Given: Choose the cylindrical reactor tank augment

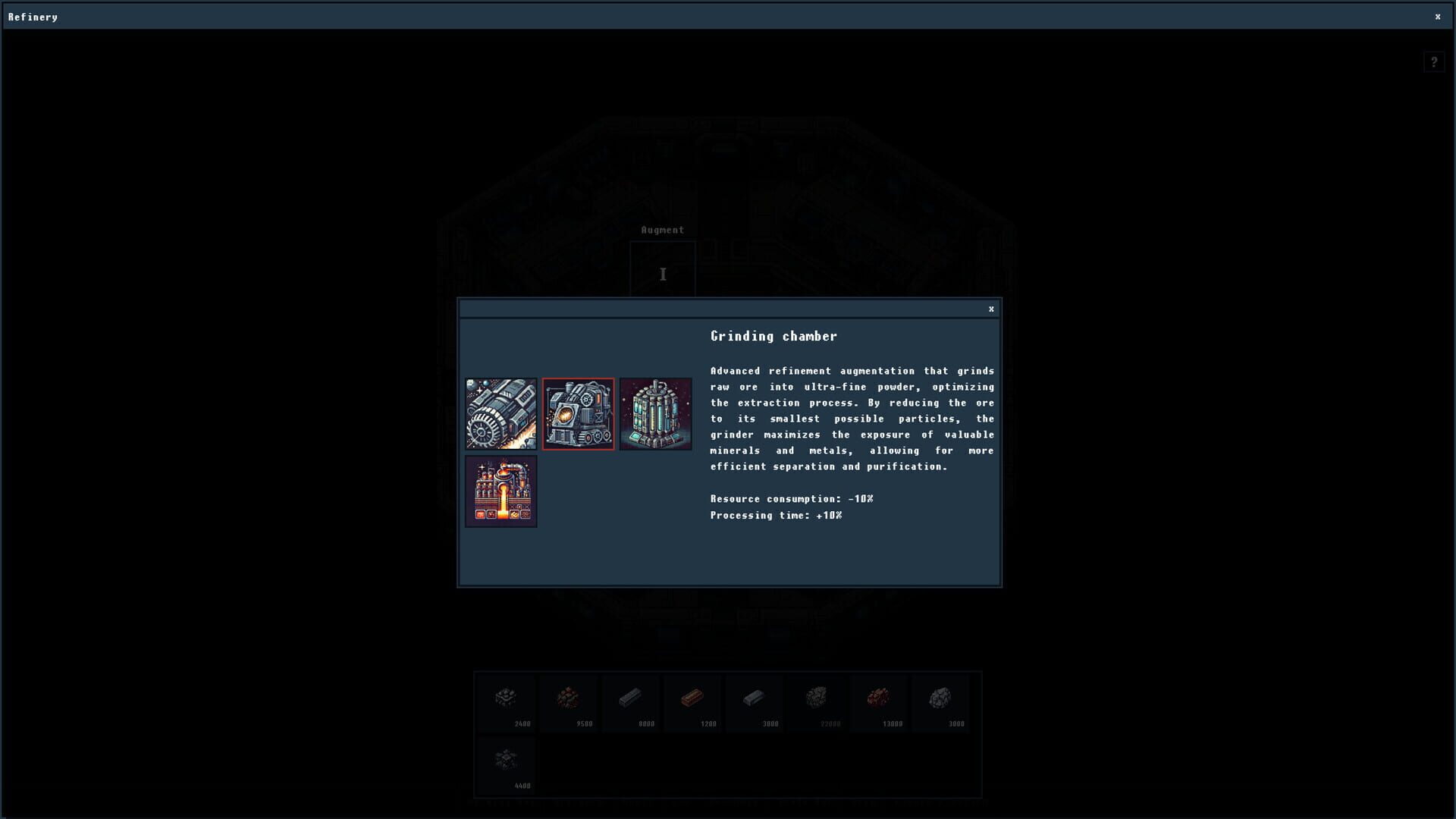Looking at the screenshot, I should click(655, 414).
